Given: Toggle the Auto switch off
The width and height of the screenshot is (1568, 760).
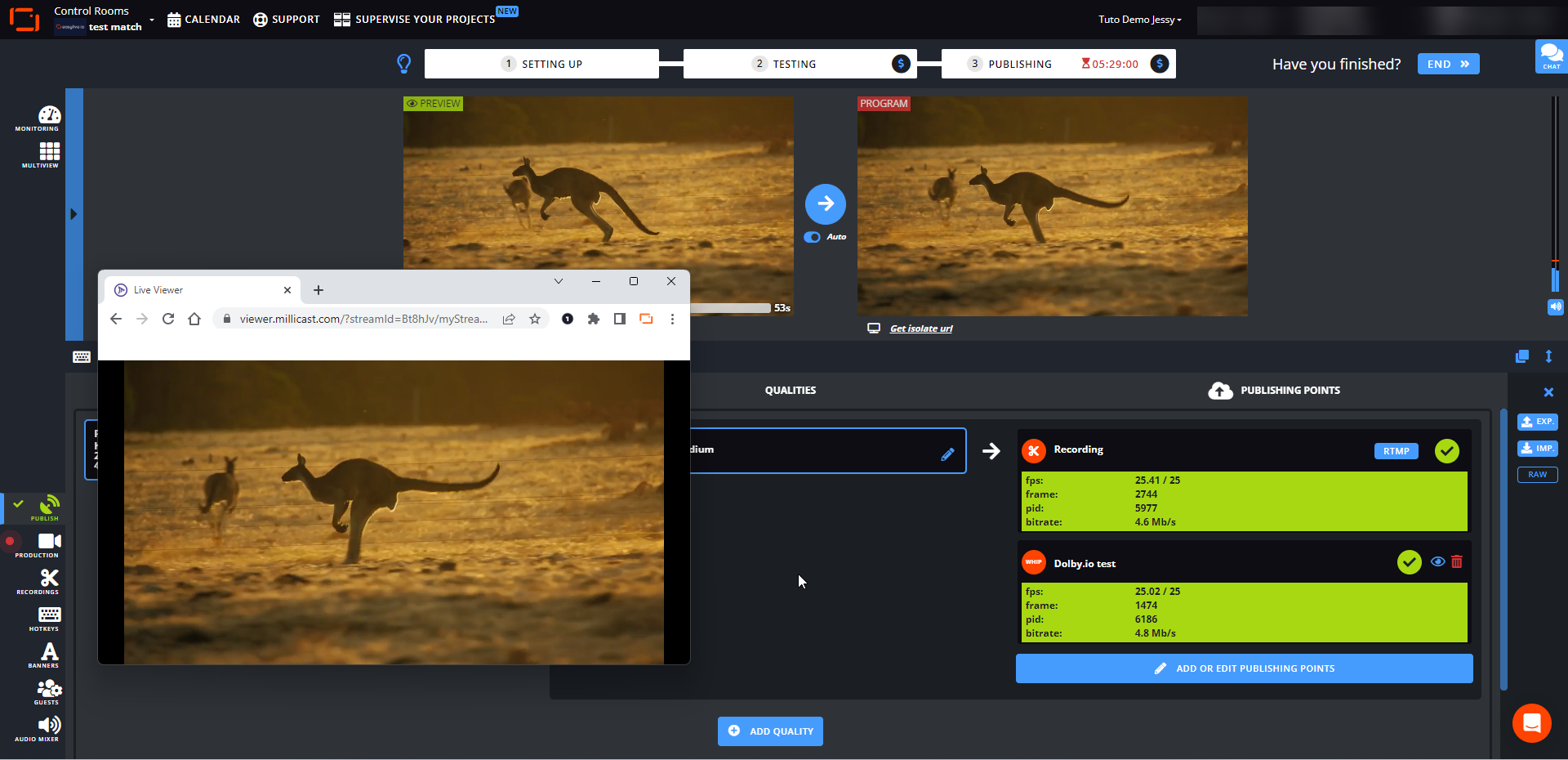Looking at the screenshot, I should pos(812,237).
